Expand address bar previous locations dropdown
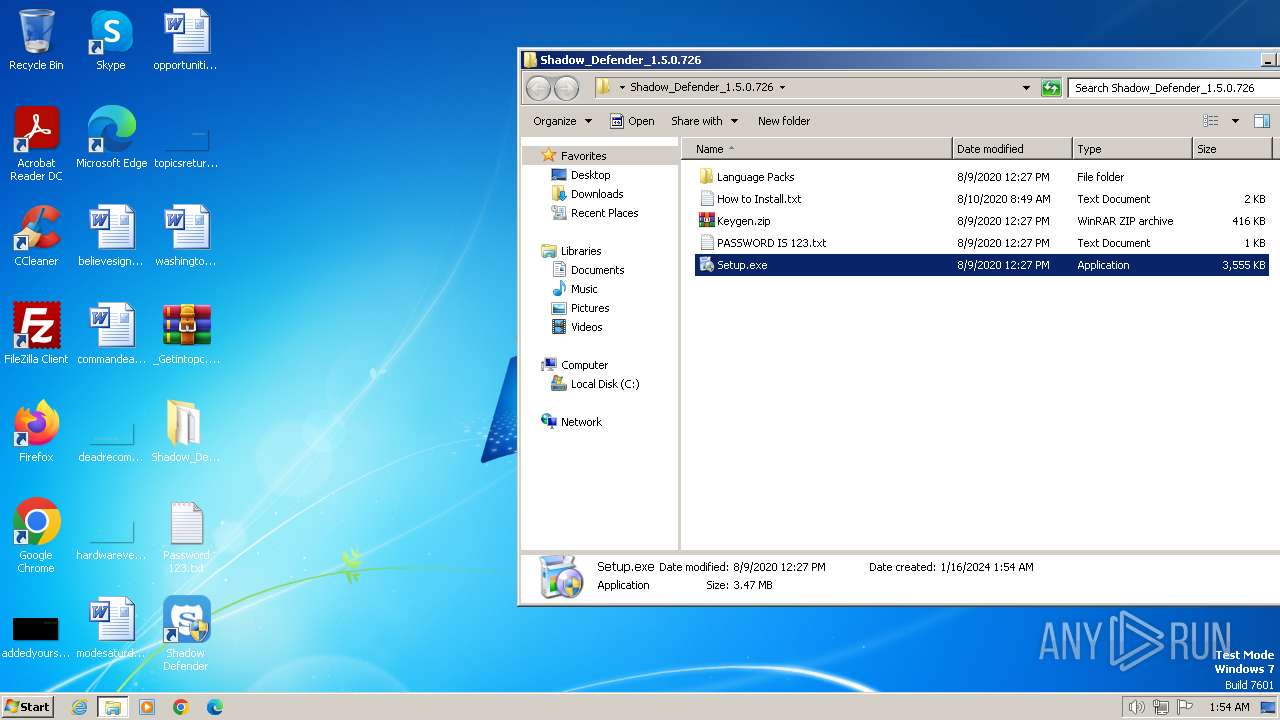 coord(1026,88)
